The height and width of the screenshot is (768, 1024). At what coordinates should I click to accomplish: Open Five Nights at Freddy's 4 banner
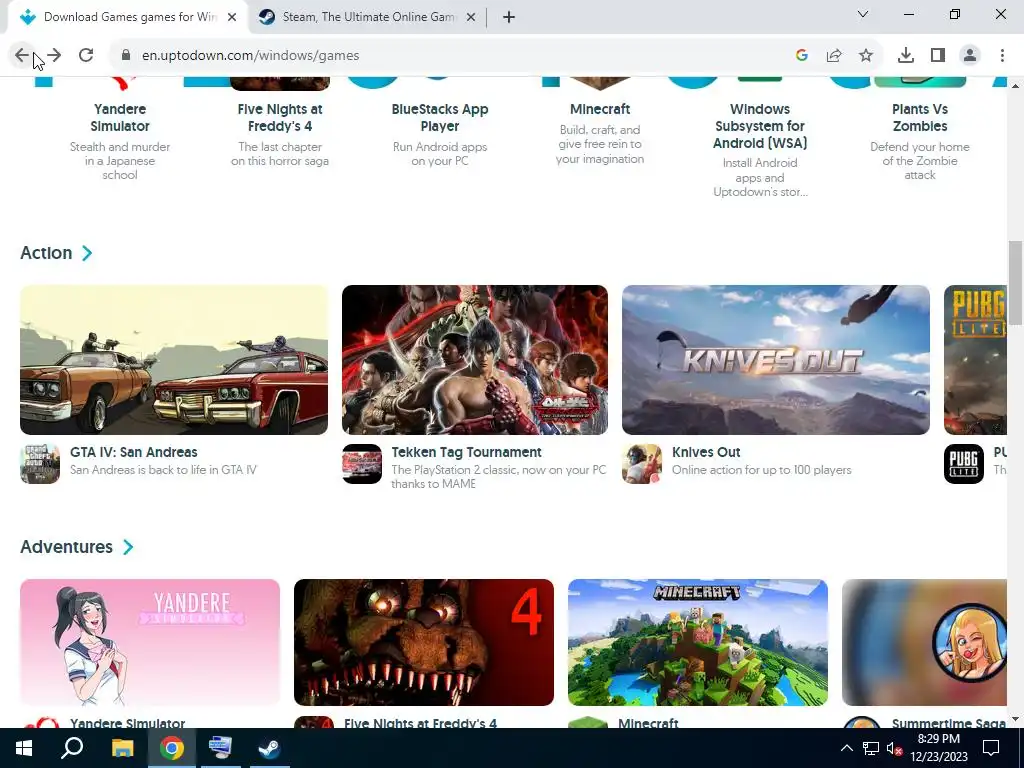[424, 643]
